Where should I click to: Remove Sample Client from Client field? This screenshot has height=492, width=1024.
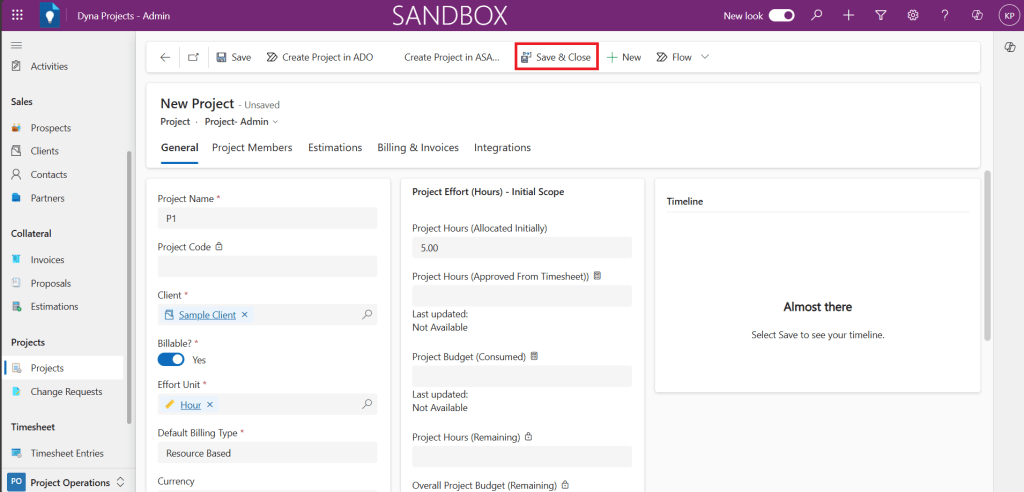point(245,315)
